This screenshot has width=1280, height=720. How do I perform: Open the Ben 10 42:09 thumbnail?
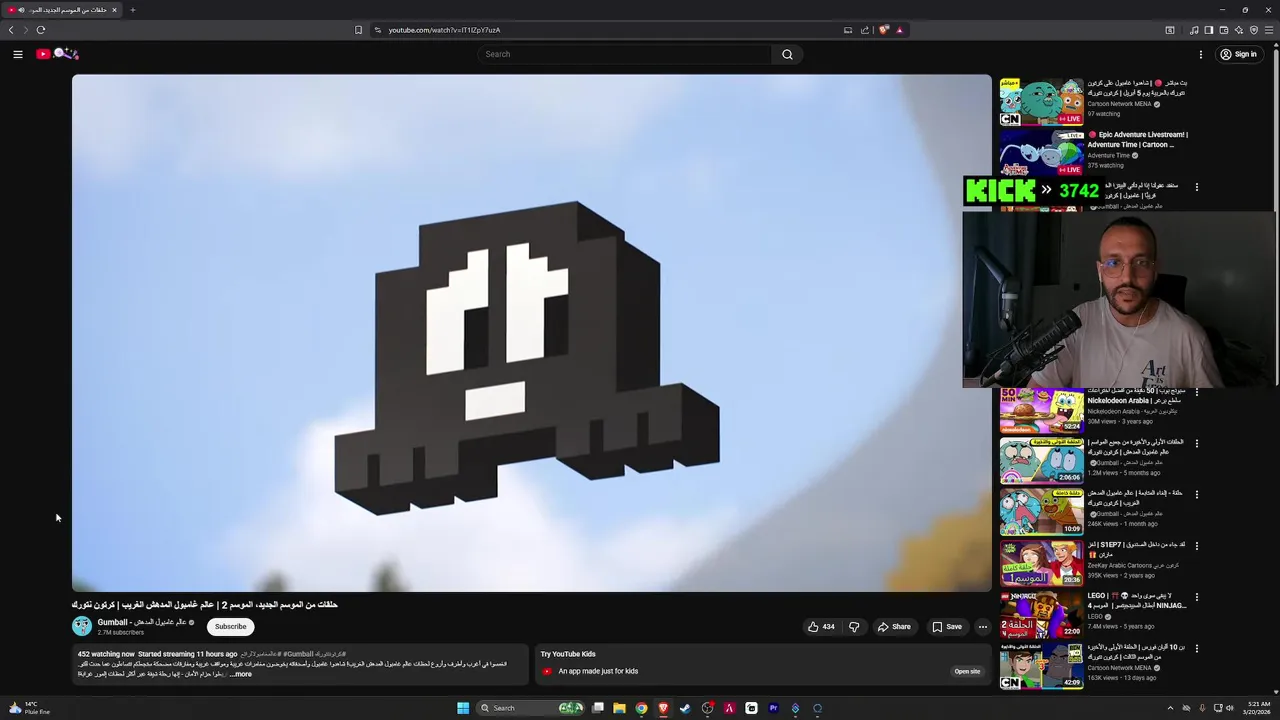click(1041, 667)
